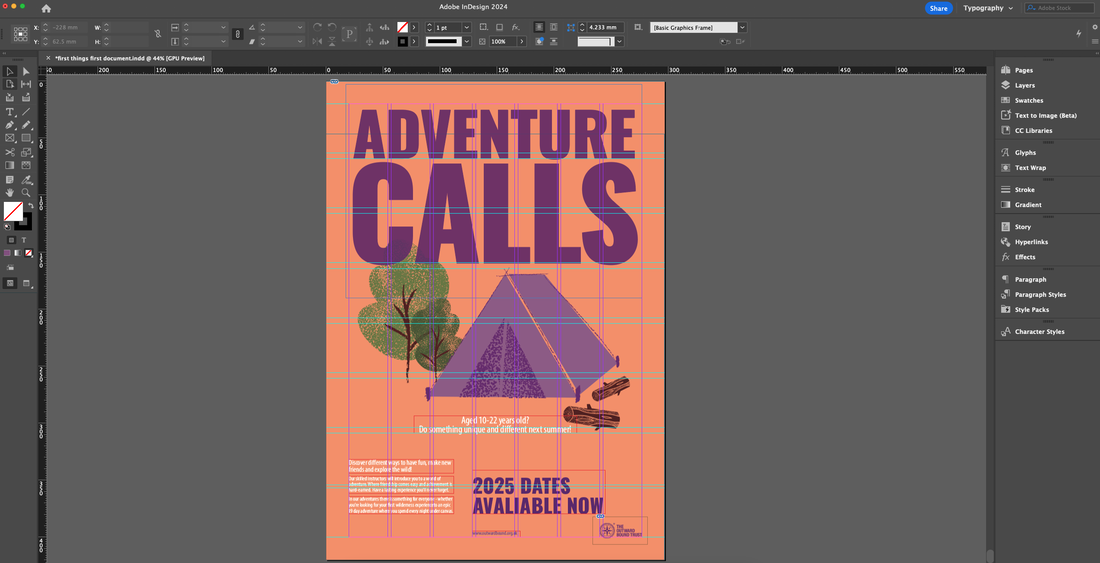The image size is (1100, 563).
Task: Click flip horizontal icon in control bar
Action: pyautogui.click(x=317, y=41)
